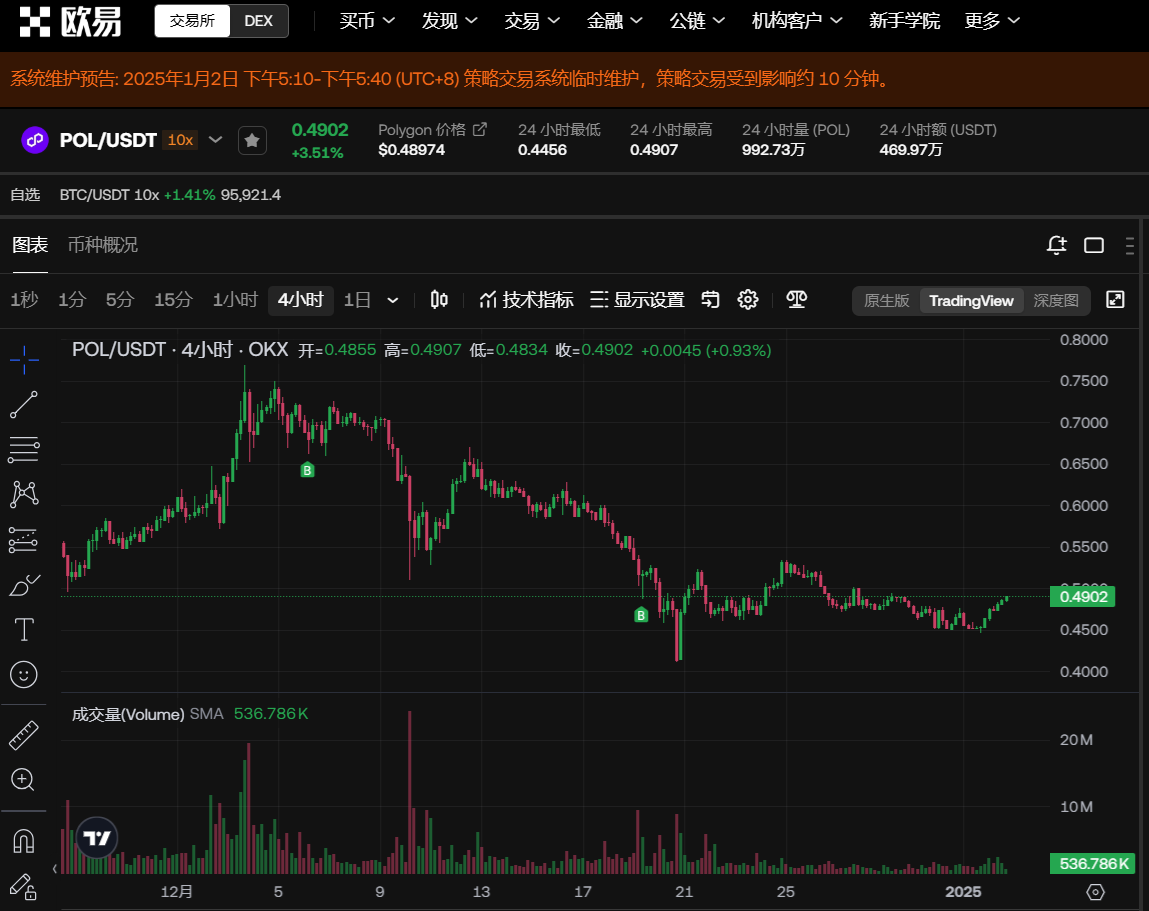Switch to the 币种概况 tab
The width and height of the screenshot is (1149, 911).
(x=102, y=245)
